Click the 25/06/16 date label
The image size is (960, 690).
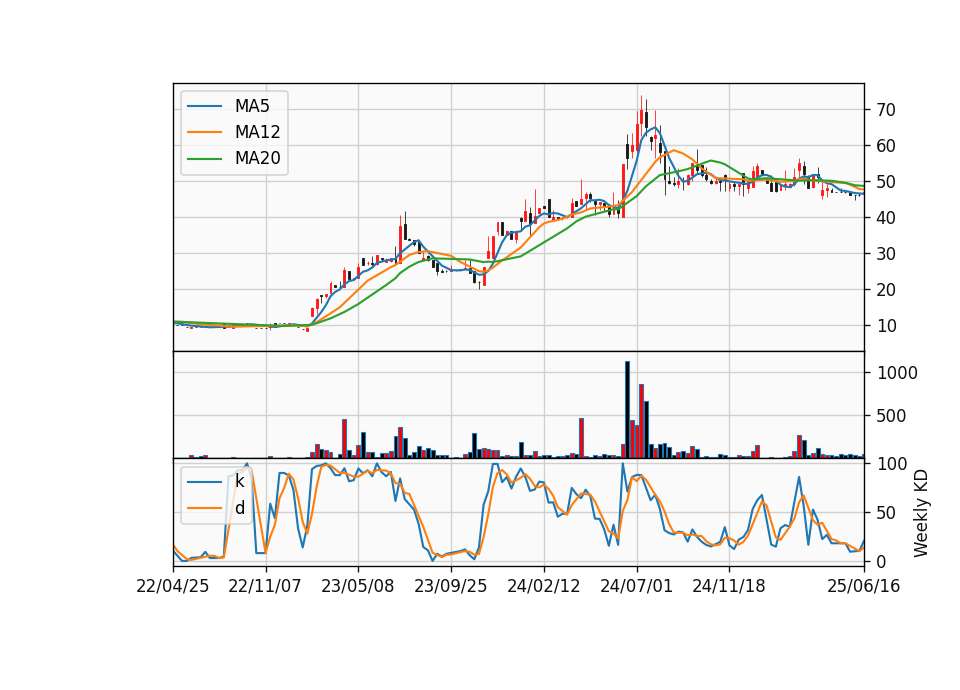pos(864,586)
